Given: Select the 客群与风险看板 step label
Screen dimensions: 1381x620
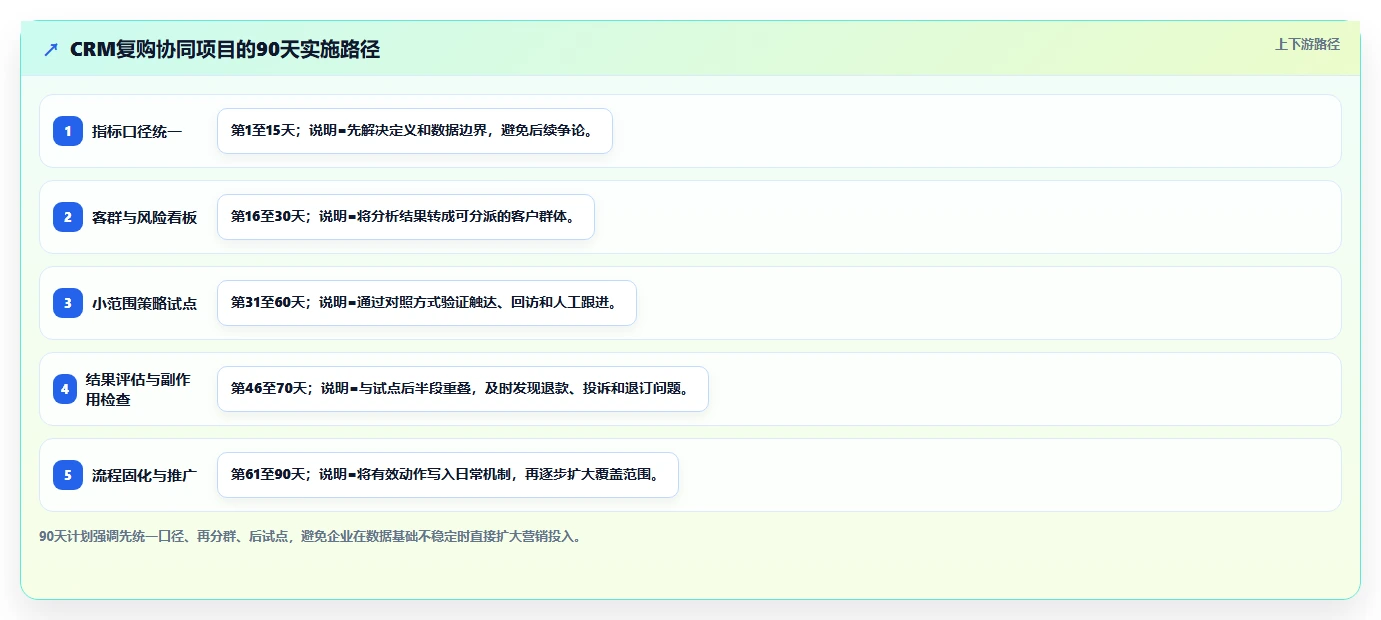Looking at the screenshot, I should (144, 218).
